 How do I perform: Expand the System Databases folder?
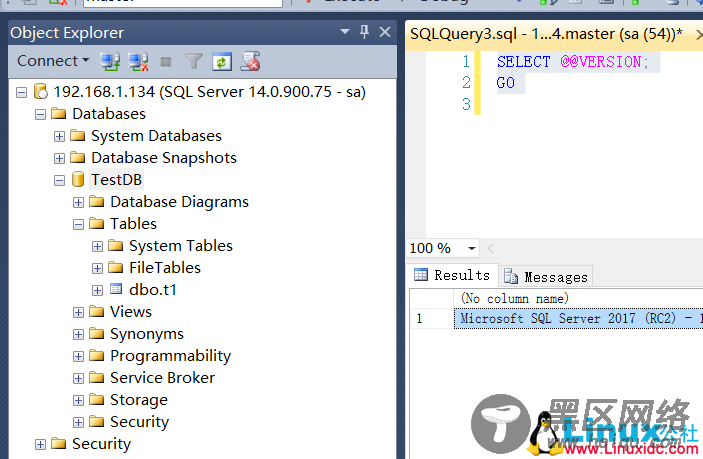pyautogui.click(x=59, y=136)
